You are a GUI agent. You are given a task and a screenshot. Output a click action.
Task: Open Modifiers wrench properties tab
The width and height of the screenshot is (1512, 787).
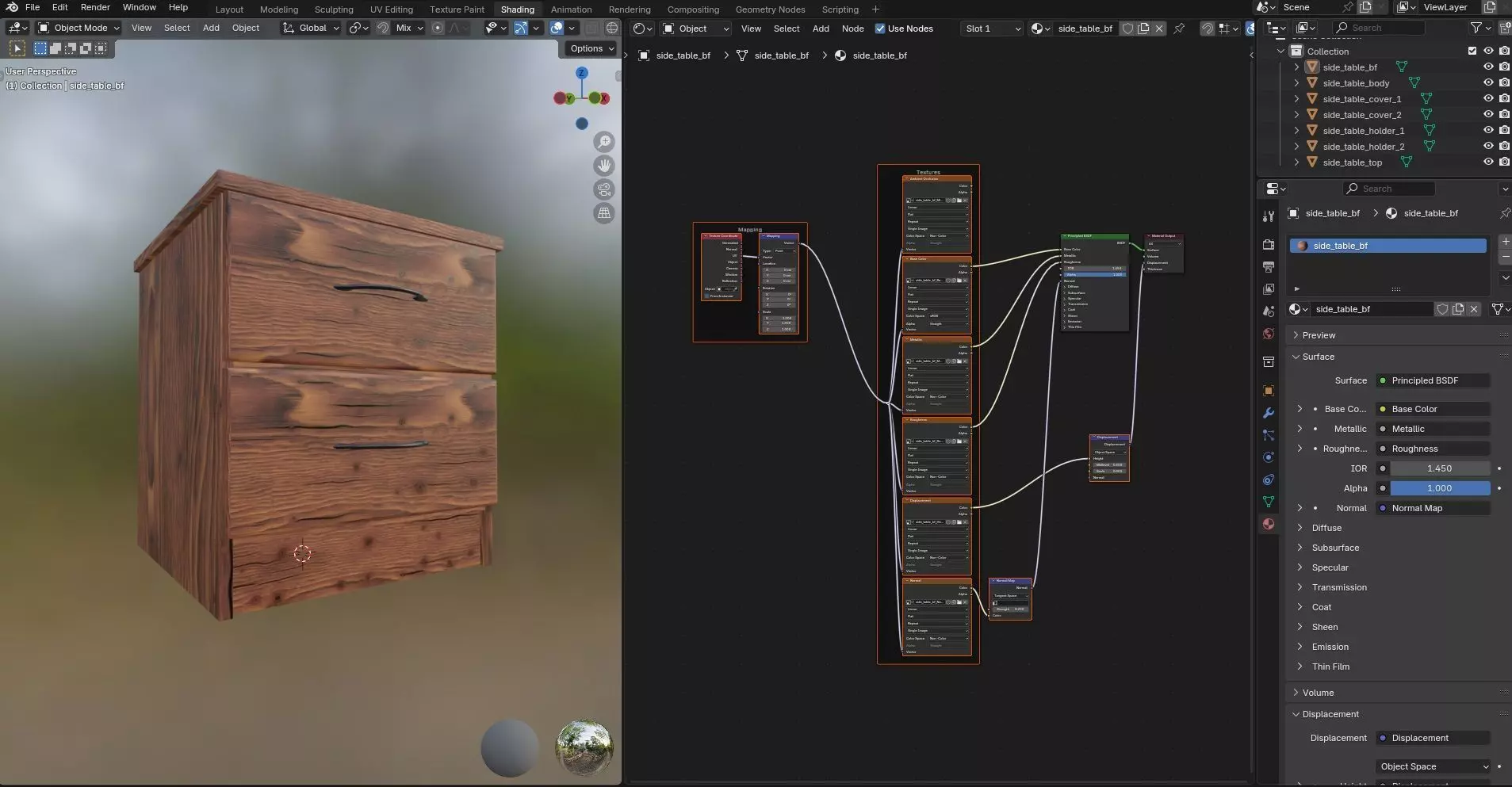click(1269, 413)
